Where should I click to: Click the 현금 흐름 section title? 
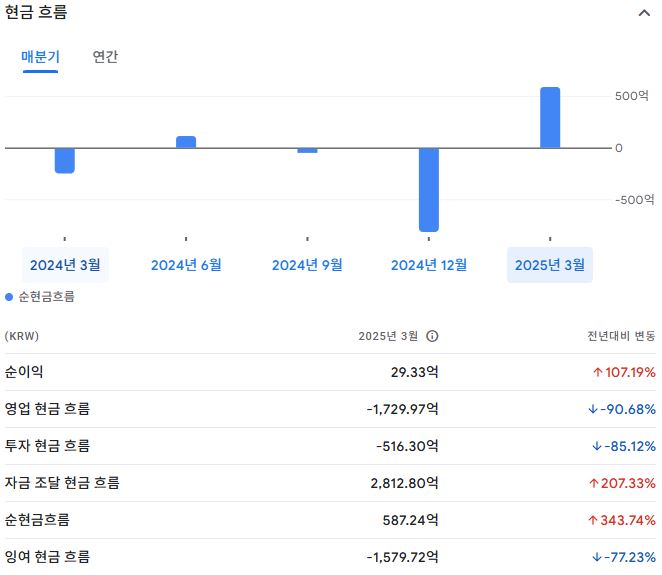[36, 11]
